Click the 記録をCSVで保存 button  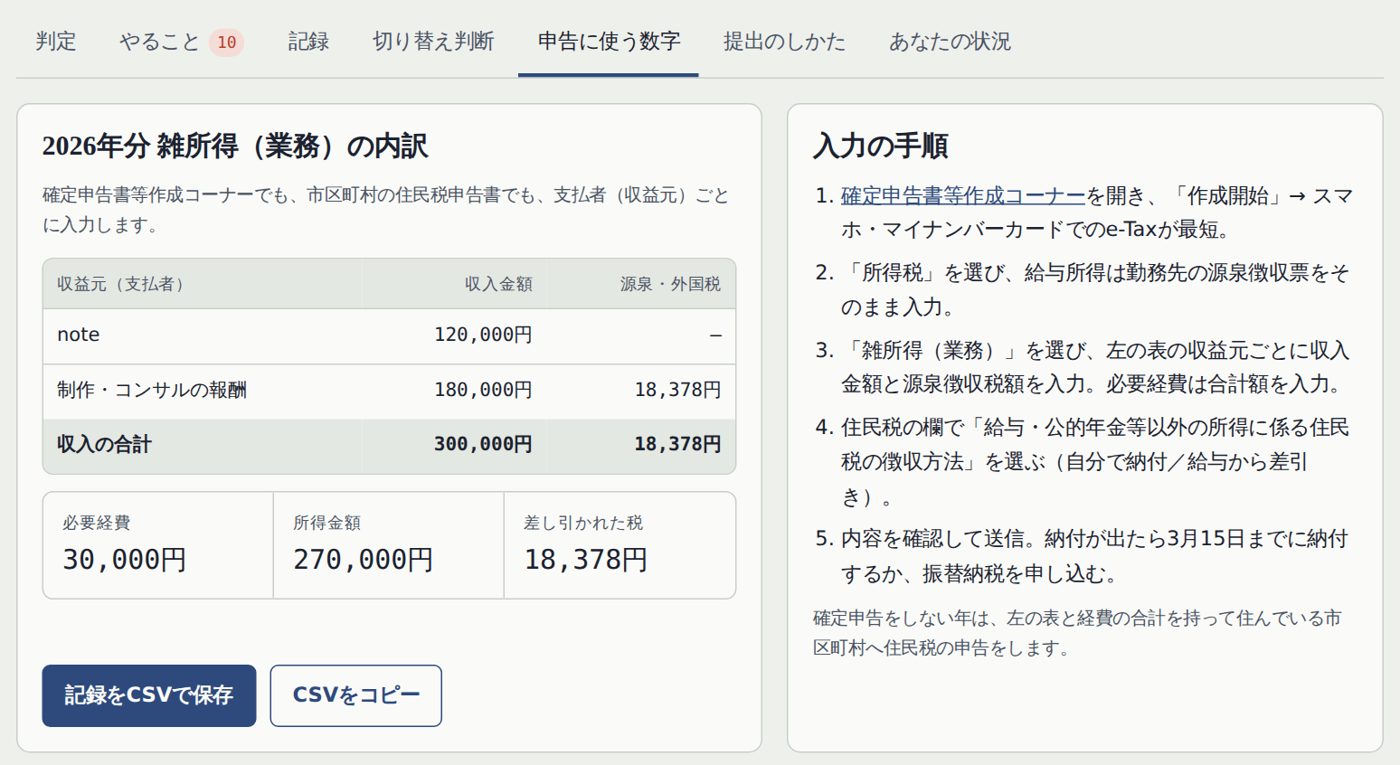tap(149, 695)
